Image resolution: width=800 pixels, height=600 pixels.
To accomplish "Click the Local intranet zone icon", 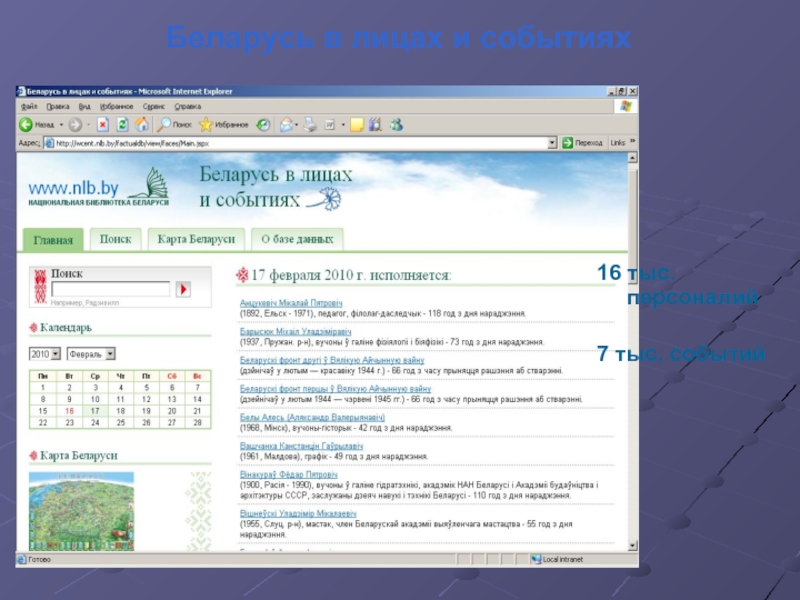I will tap(536, 559).
